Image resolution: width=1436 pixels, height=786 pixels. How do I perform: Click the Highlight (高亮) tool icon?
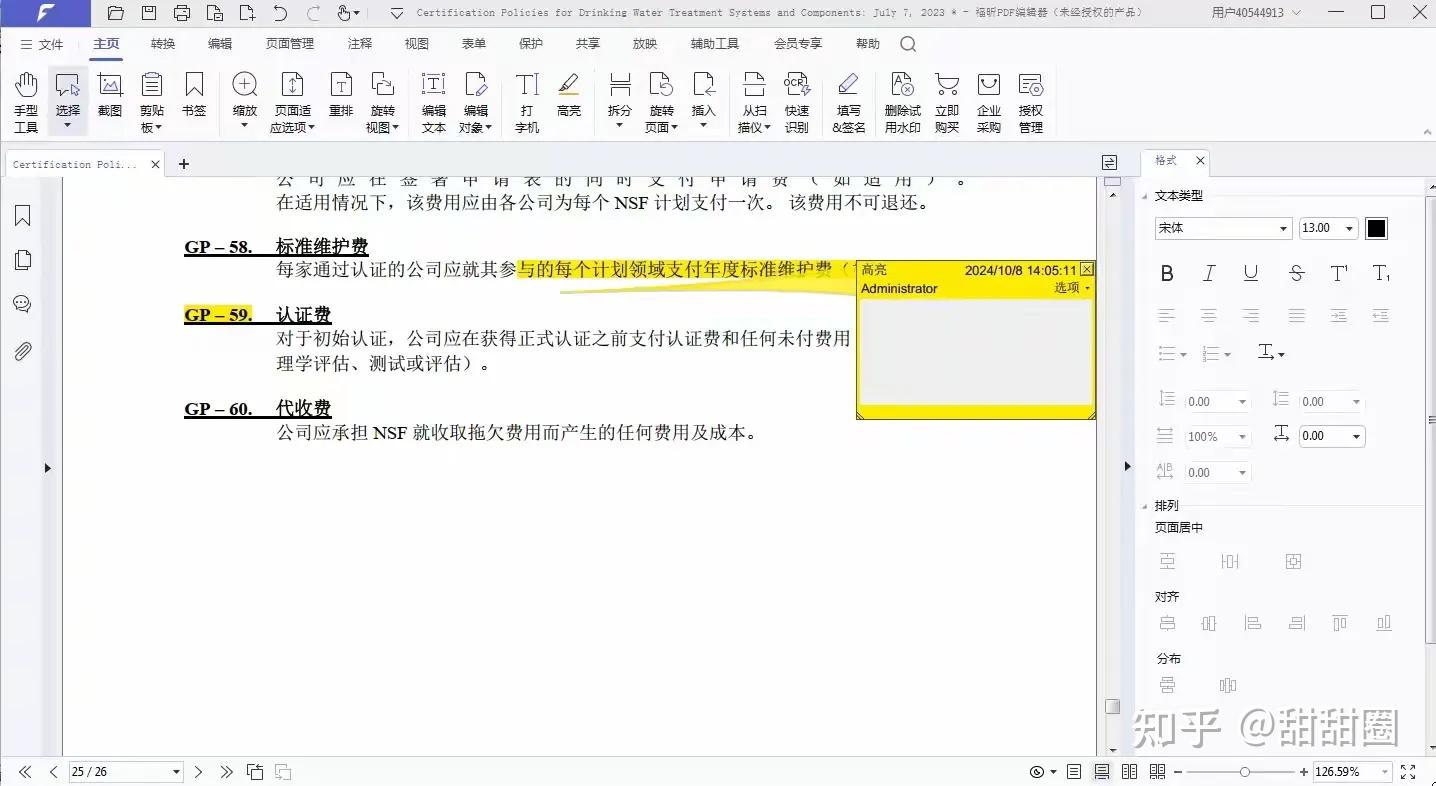point(569,95)
